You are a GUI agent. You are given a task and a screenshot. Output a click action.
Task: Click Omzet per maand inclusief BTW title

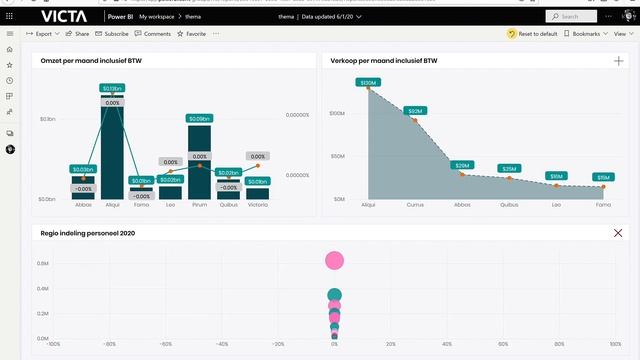click(91, 61)
